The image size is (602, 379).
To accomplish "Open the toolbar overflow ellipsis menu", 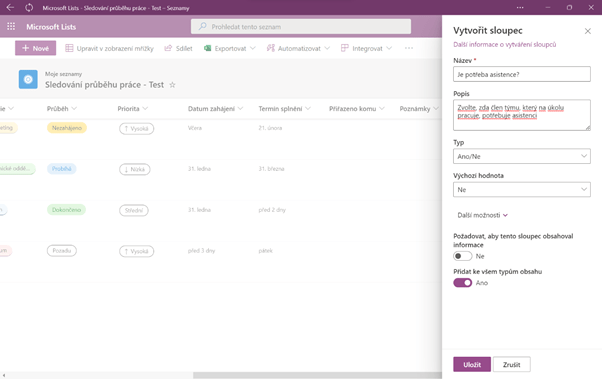I will [x=409, y=48].
